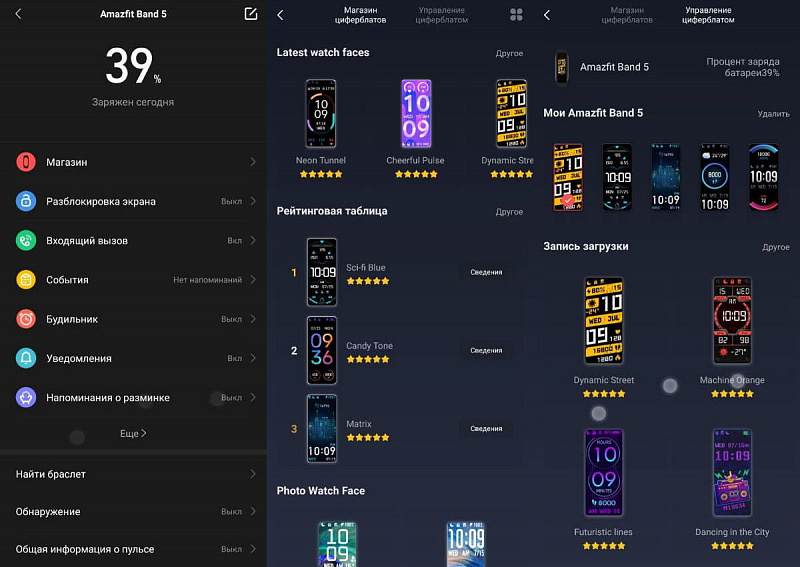Open Dynamic Street in Запись загрузки

coord(604,321)
